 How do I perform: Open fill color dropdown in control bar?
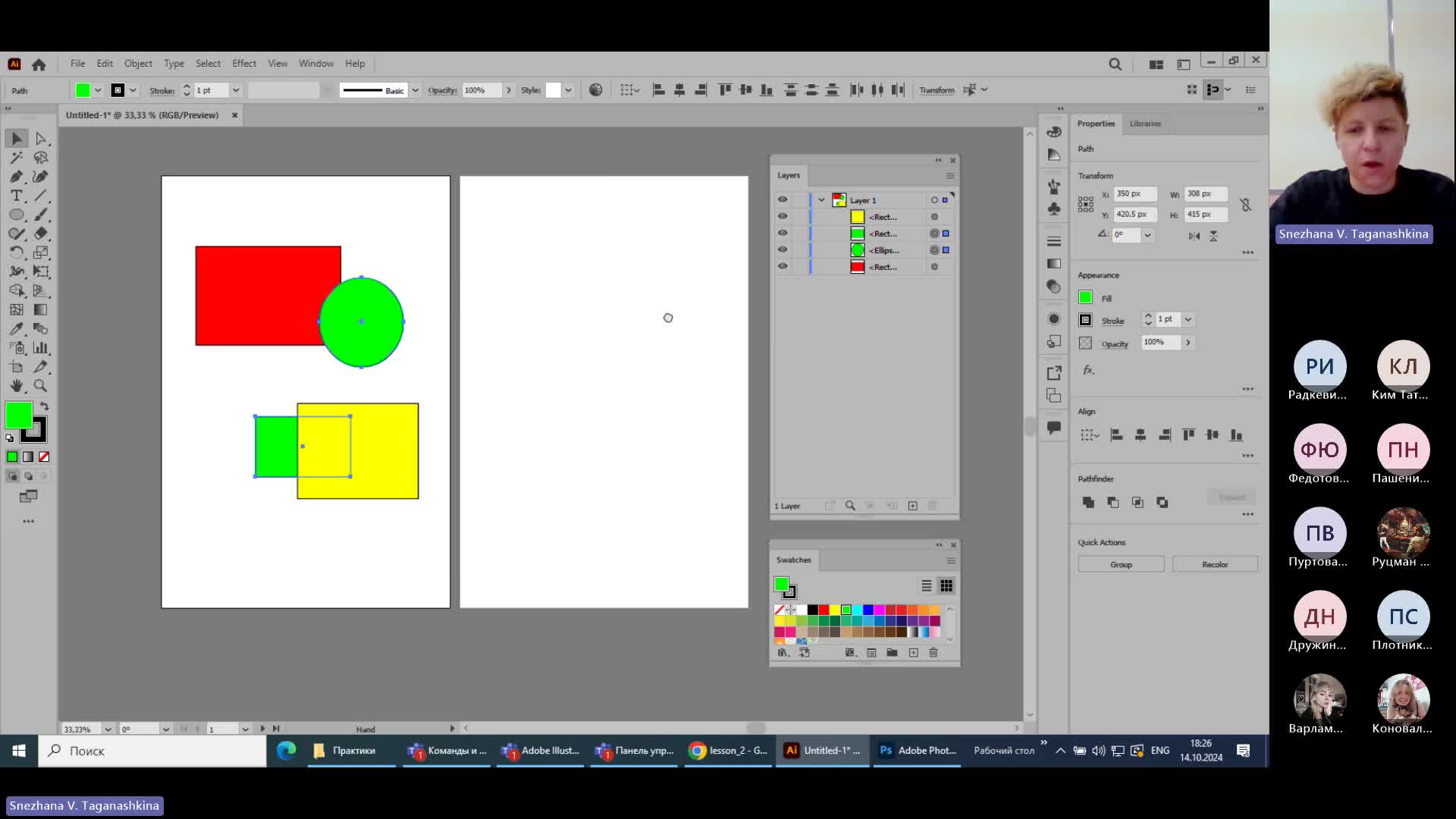pyautogui.click(x=98, y=90)
